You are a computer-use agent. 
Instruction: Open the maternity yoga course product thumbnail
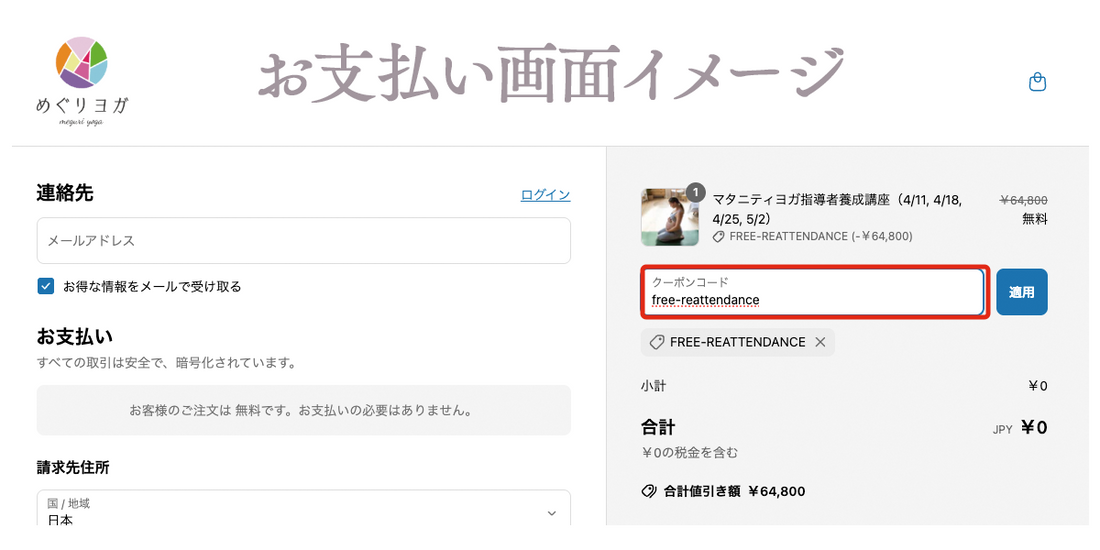pos(669,217)
